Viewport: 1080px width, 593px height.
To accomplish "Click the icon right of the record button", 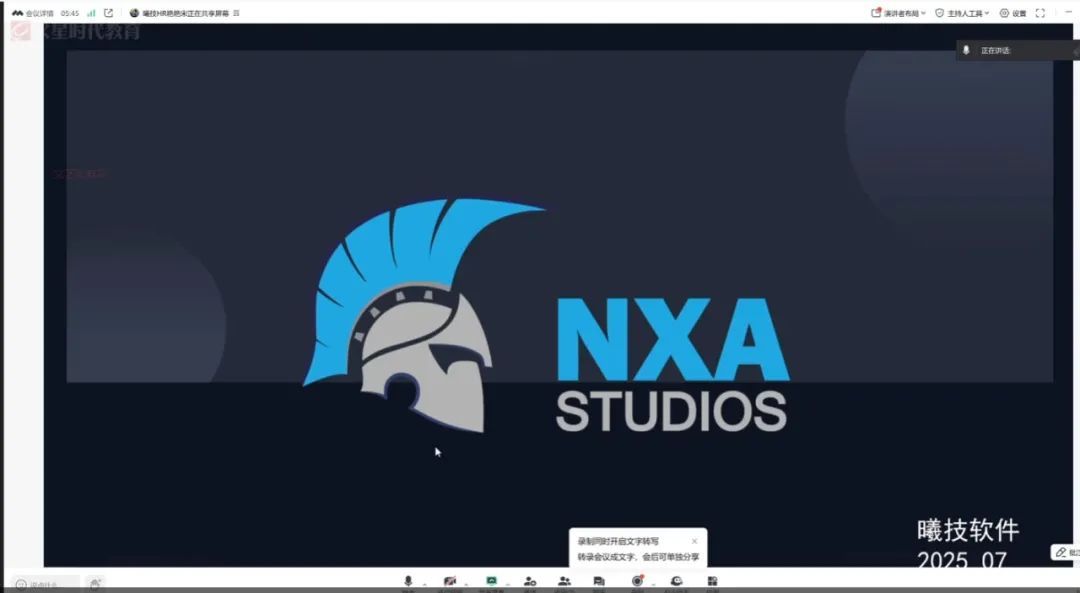I will click(676, 582).
